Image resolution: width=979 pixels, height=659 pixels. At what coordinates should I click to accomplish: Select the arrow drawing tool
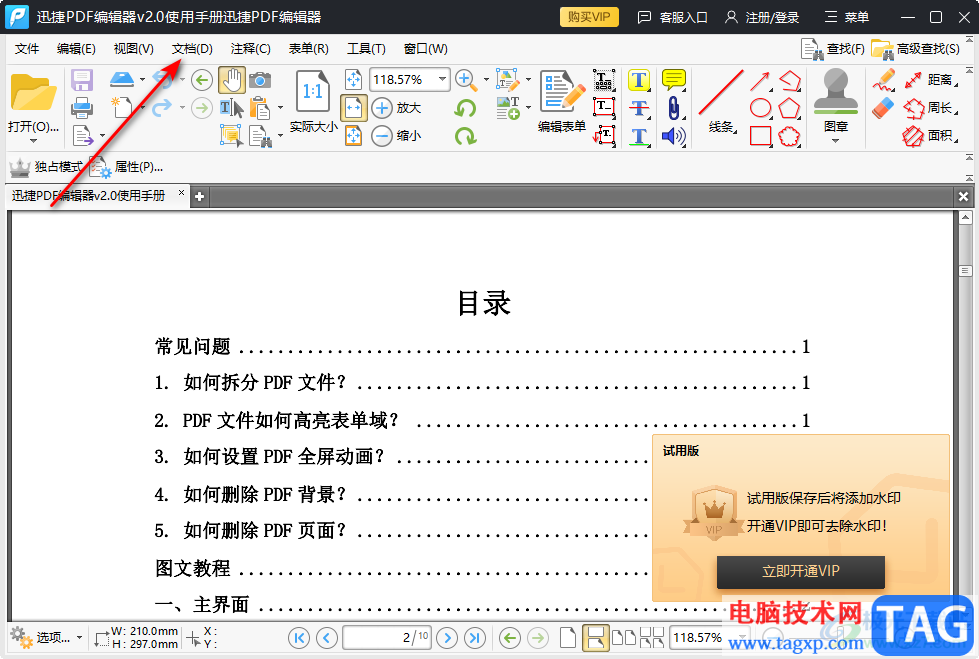tap(760, 81)
